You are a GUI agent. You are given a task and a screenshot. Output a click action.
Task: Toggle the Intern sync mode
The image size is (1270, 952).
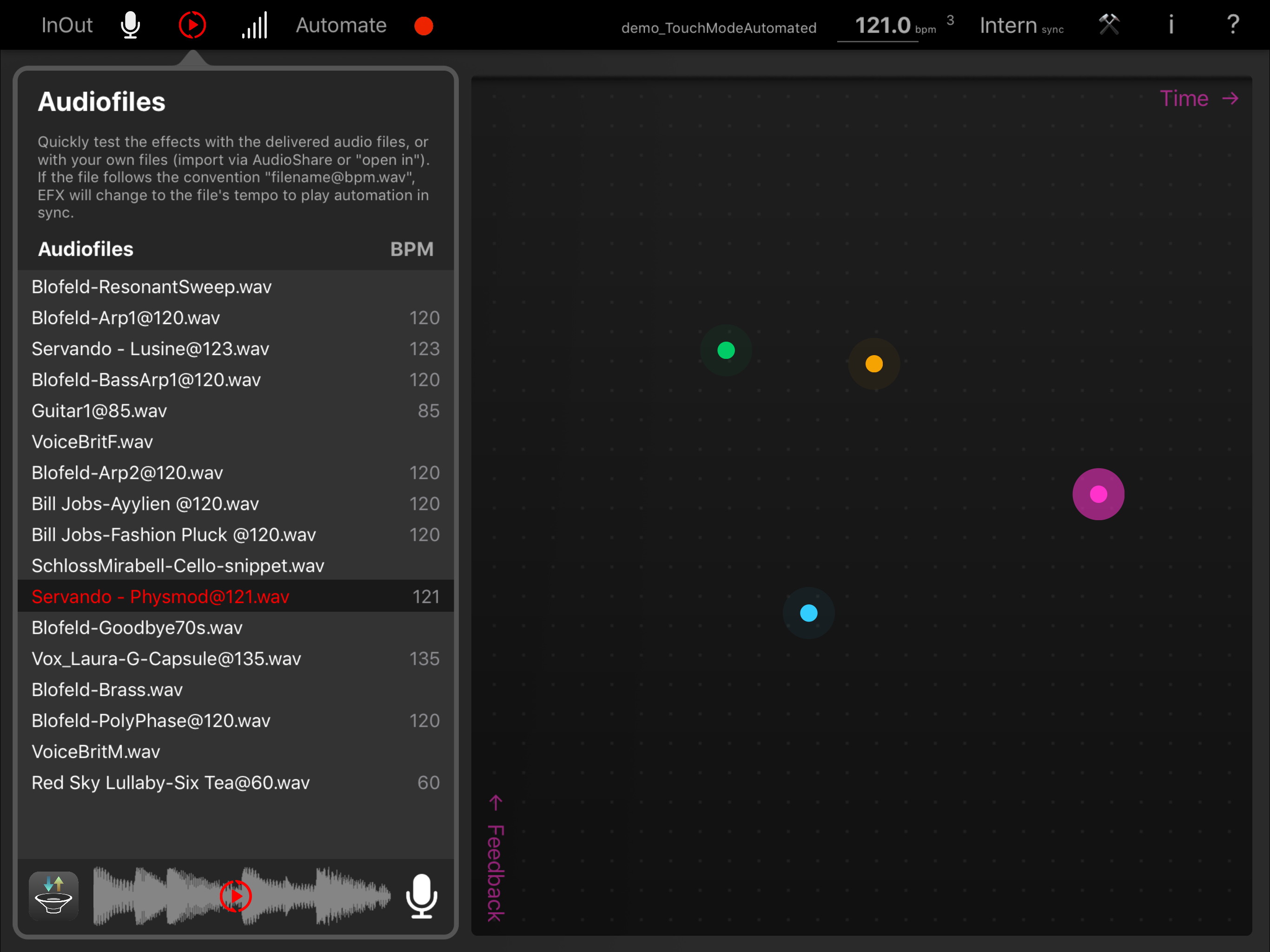[1021, 26]
